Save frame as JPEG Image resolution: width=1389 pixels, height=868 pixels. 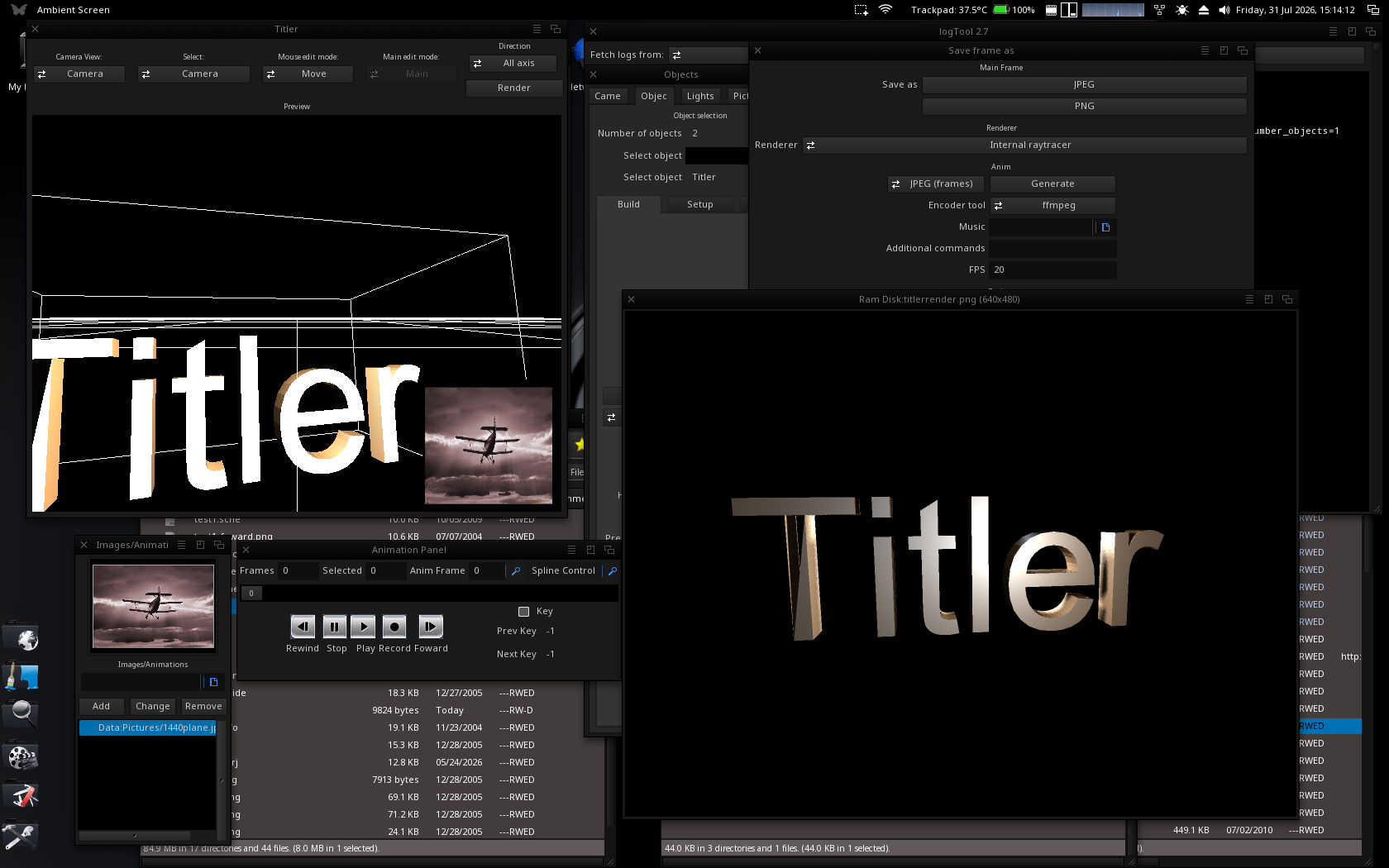1084,85
